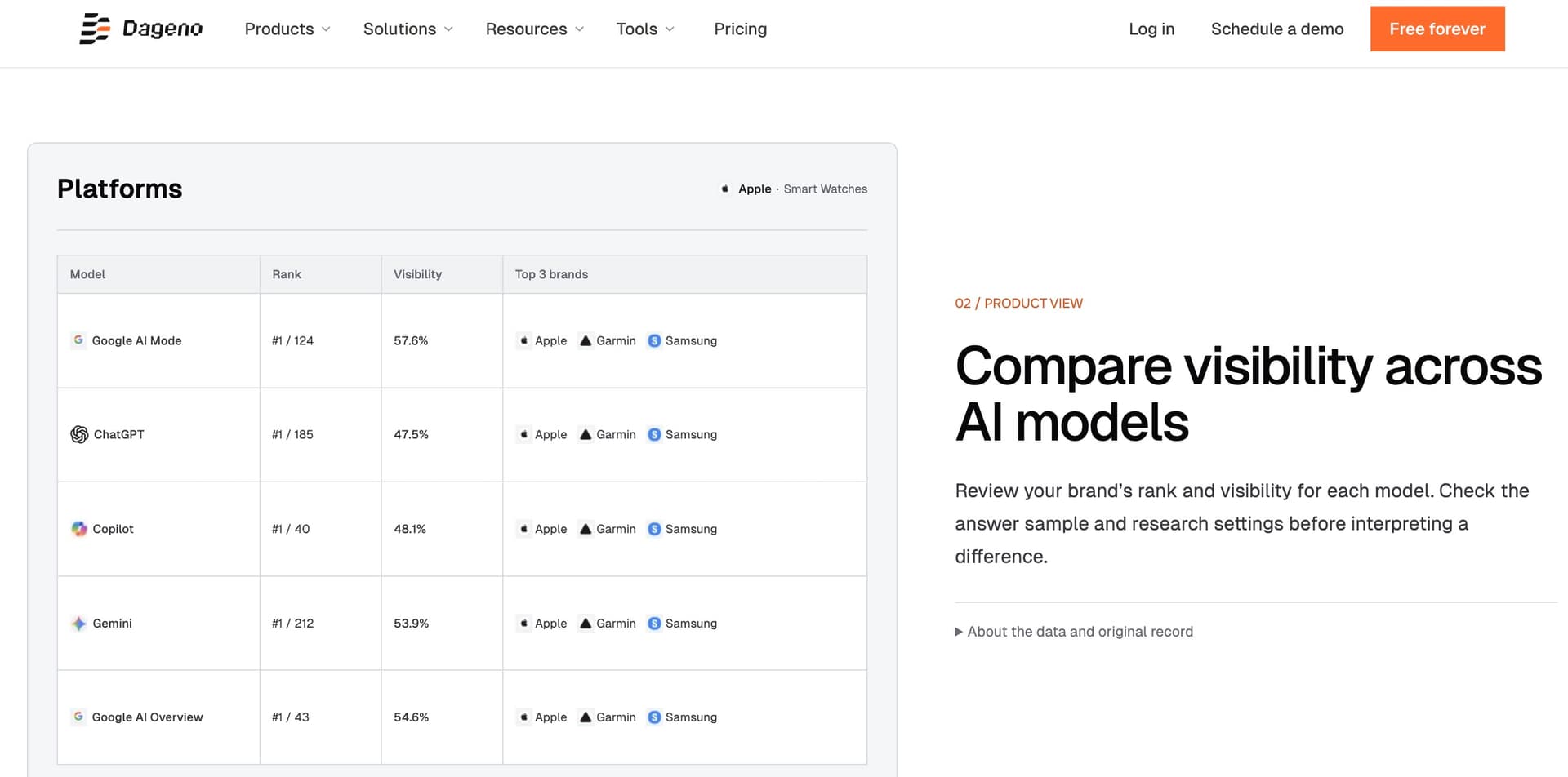Image resolution: width=1568 pixels, height=777 pixels.
Task: Click the Apple icon in the Platforms header
Action: point(725,189)
